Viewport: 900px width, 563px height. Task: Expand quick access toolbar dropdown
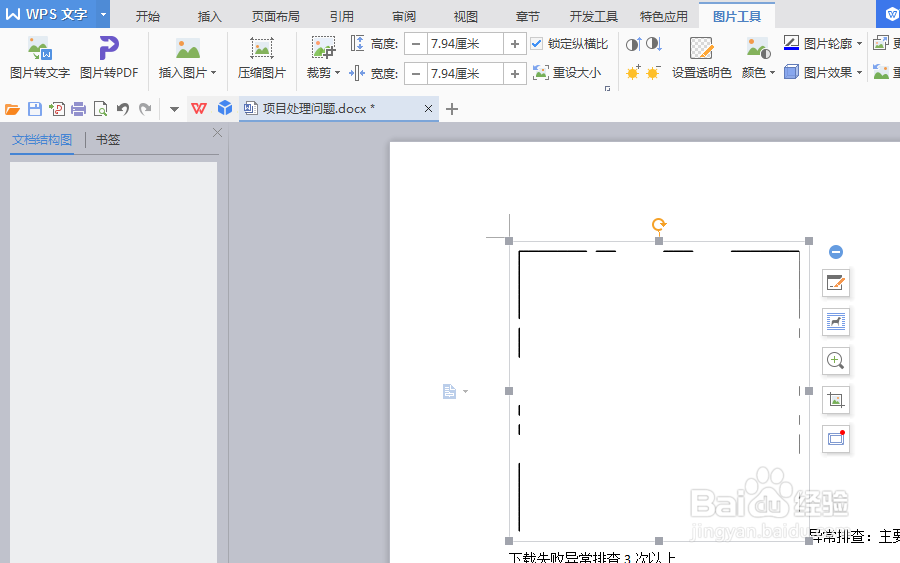point(174,109)
